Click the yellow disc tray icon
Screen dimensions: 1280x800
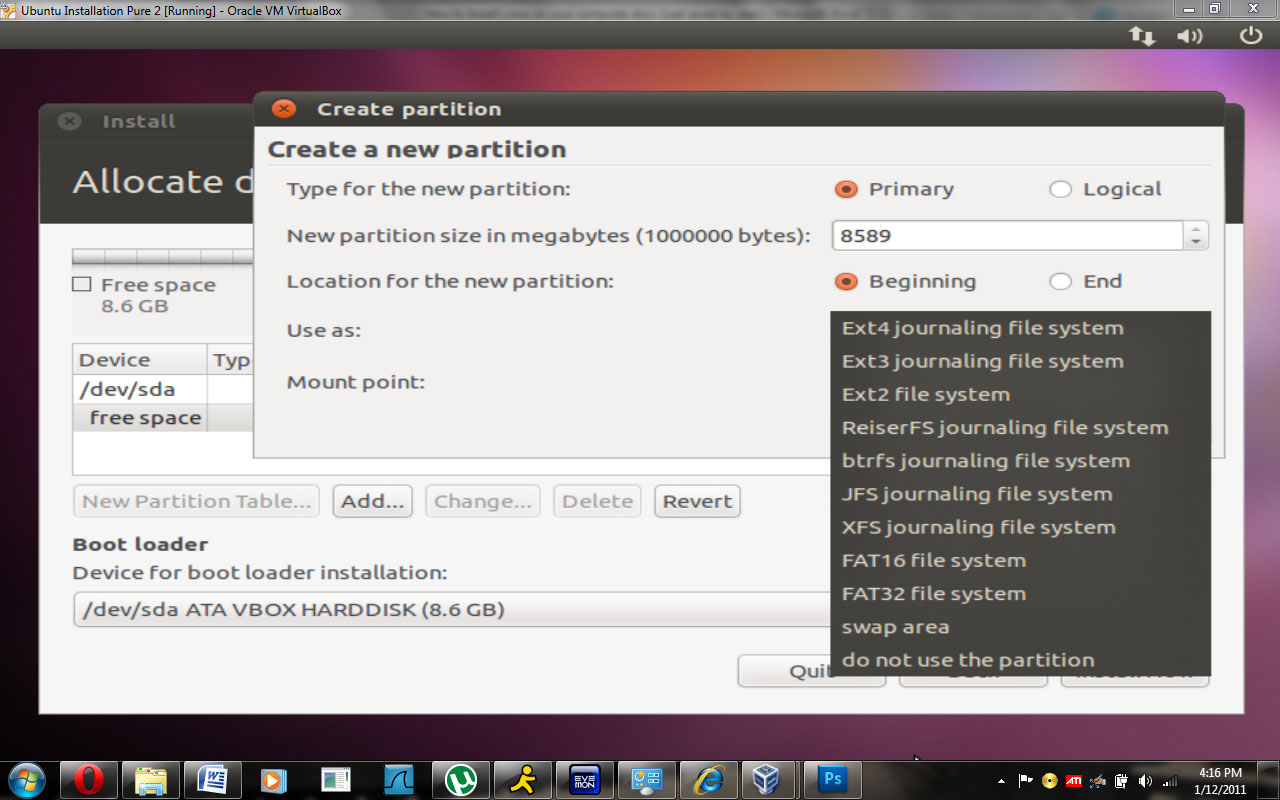1049,781
